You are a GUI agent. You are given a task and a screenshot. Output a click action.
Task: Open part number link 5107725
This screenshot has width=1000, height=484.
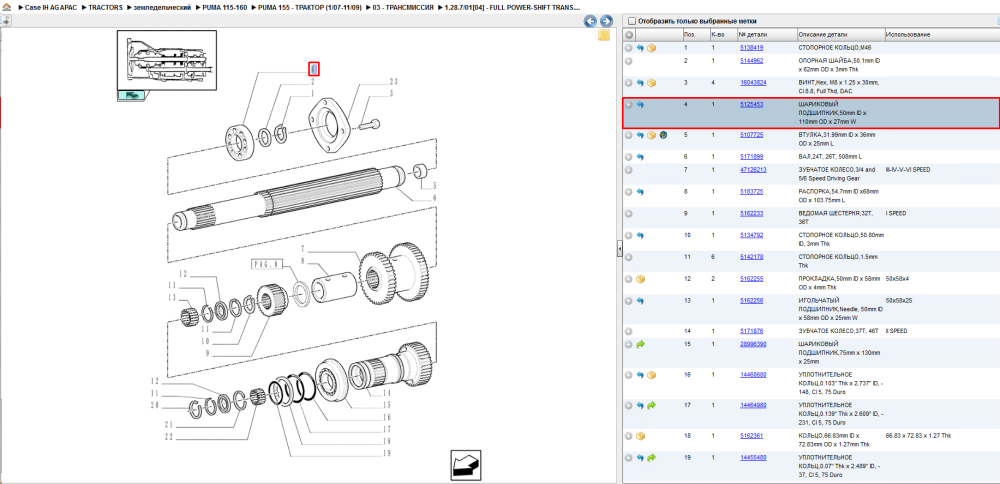coord(751,135)
